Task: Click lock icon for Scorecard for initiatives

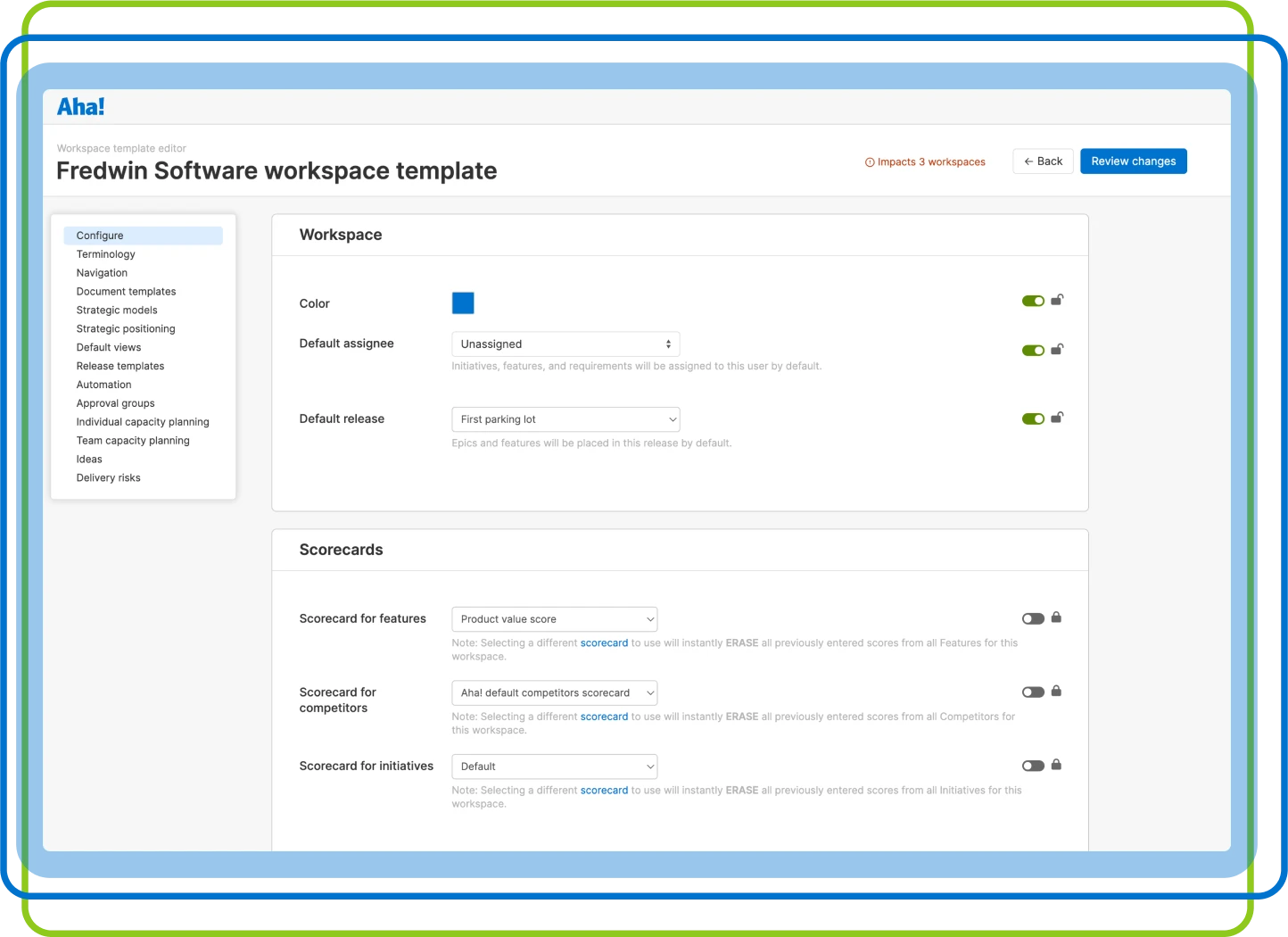Action: (1056, 765)
